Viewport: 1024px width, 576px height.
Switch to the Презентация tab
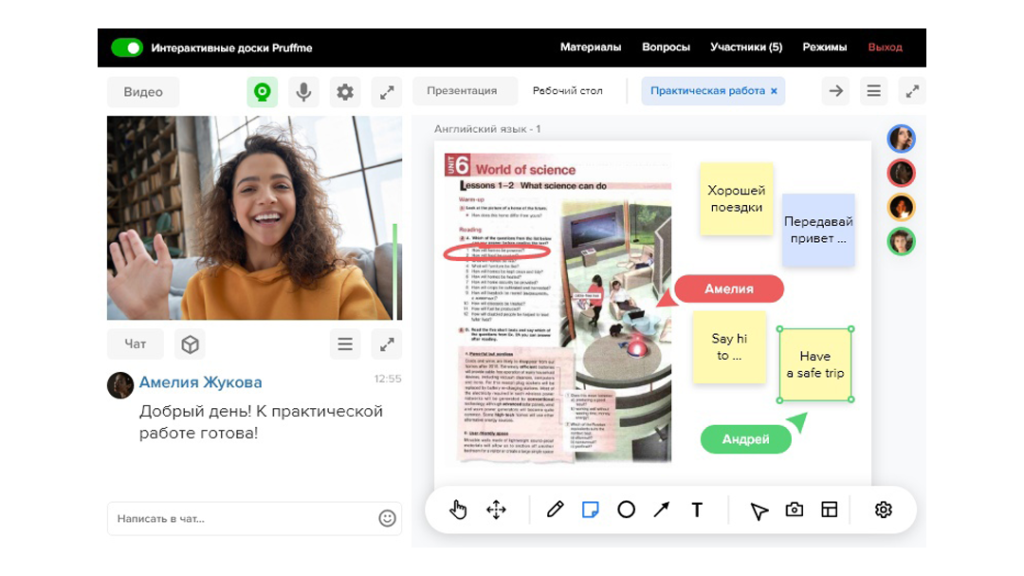pyautogui.click(x=462, y=91)
